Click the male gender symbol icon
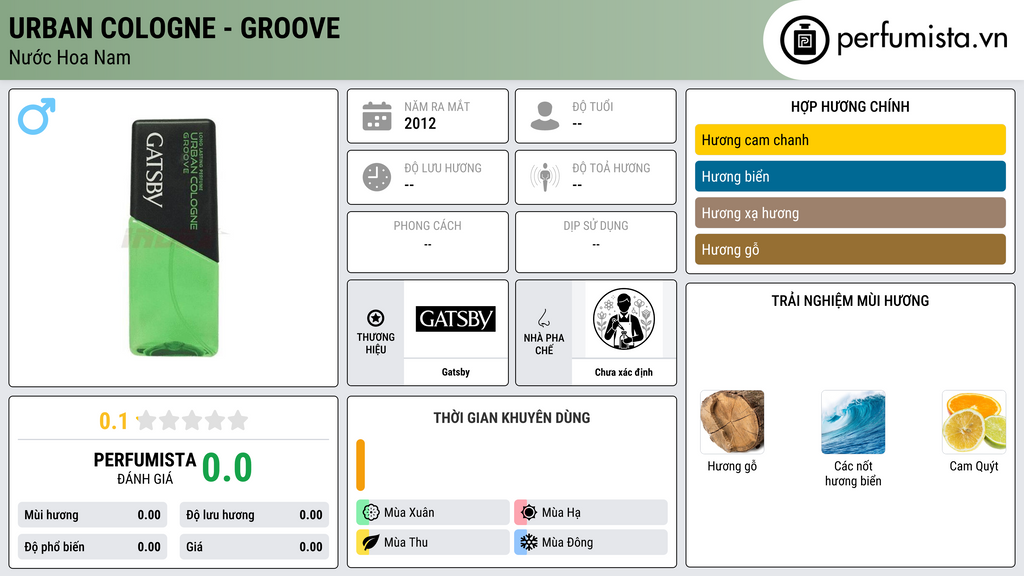The width and height of the screenshot is (1024, 576). (x=37, y=116)
